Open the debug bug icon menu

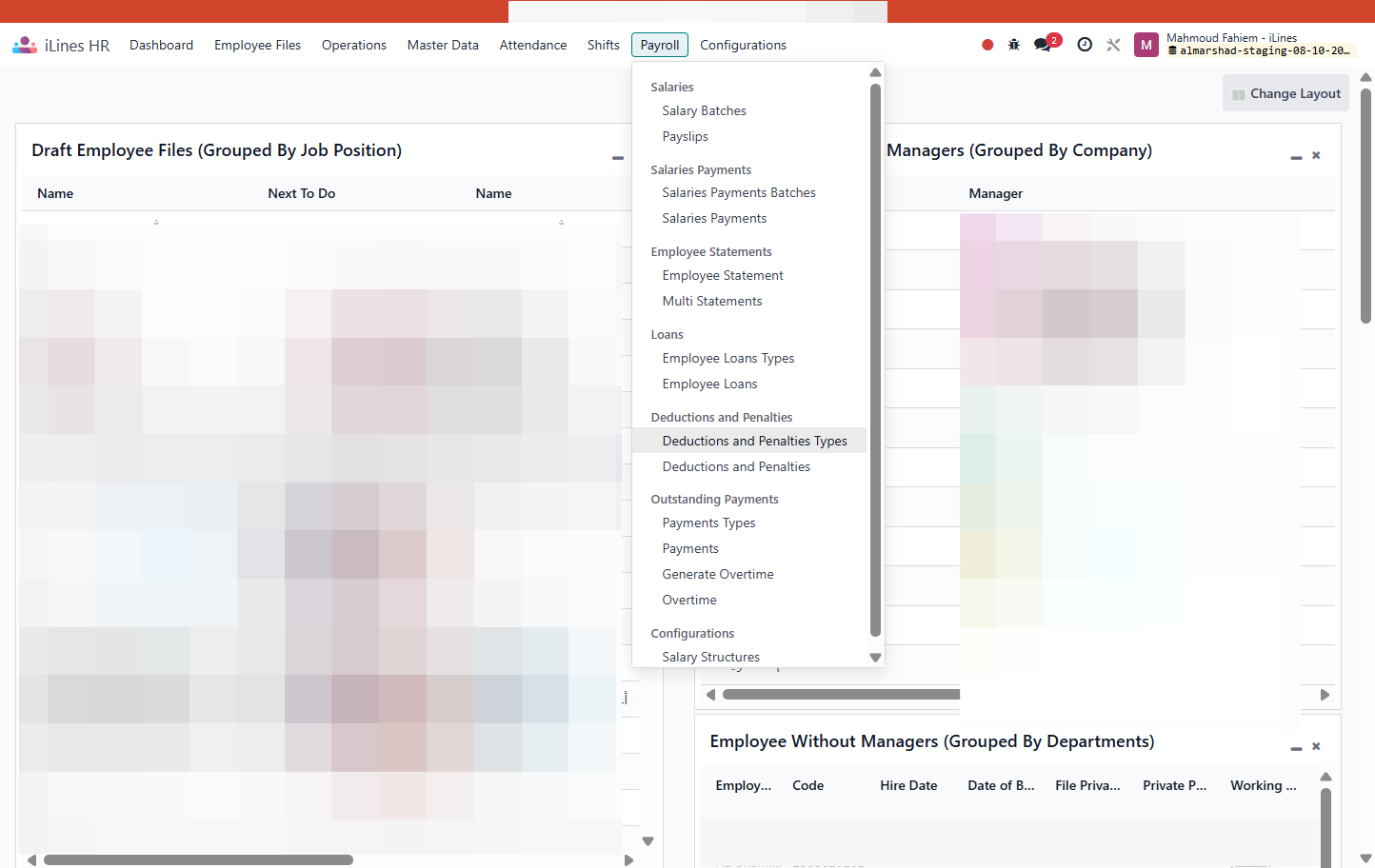pyautogui.click(x=1014, y=45)
